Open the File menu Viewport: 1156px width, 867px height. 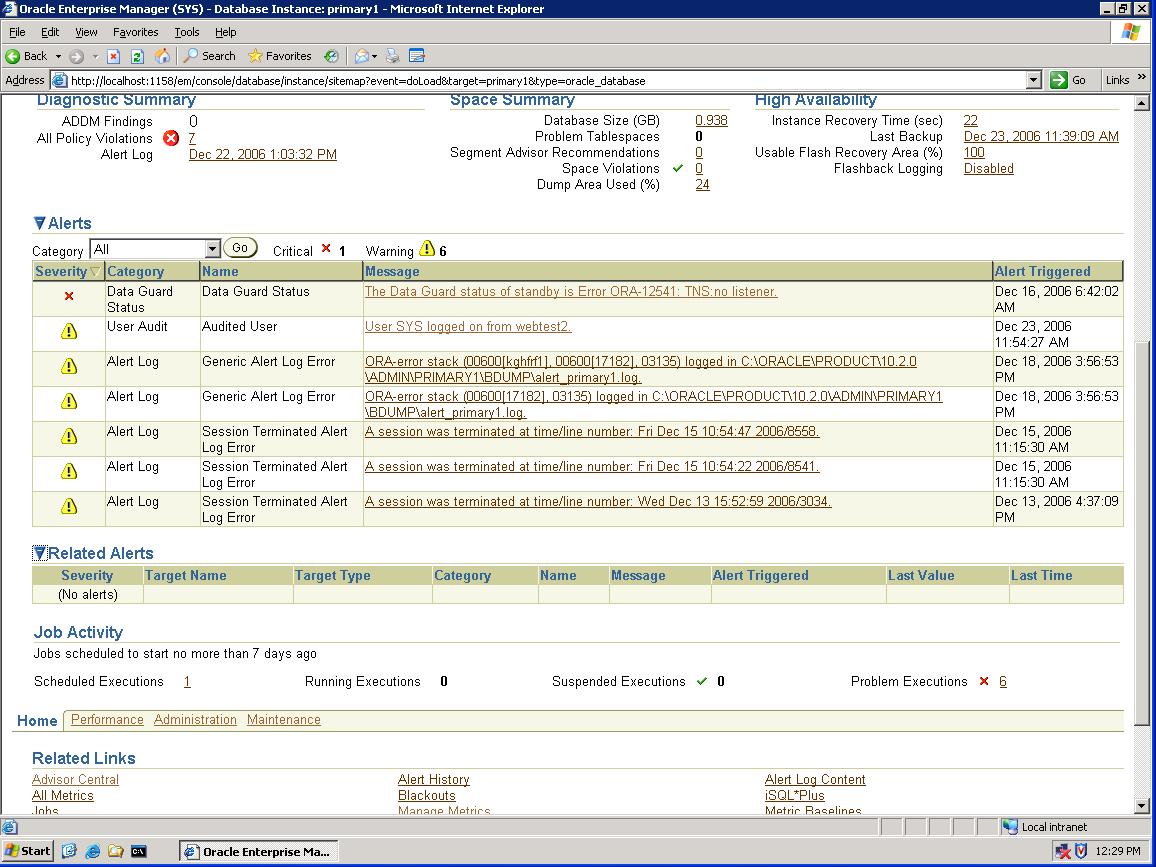point(17,32)
